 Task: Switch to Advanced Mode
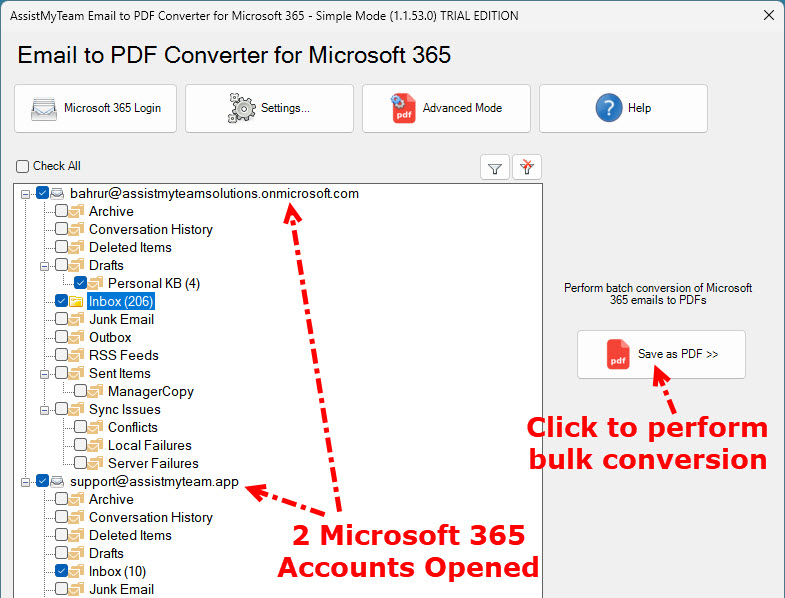click(446, 108)
